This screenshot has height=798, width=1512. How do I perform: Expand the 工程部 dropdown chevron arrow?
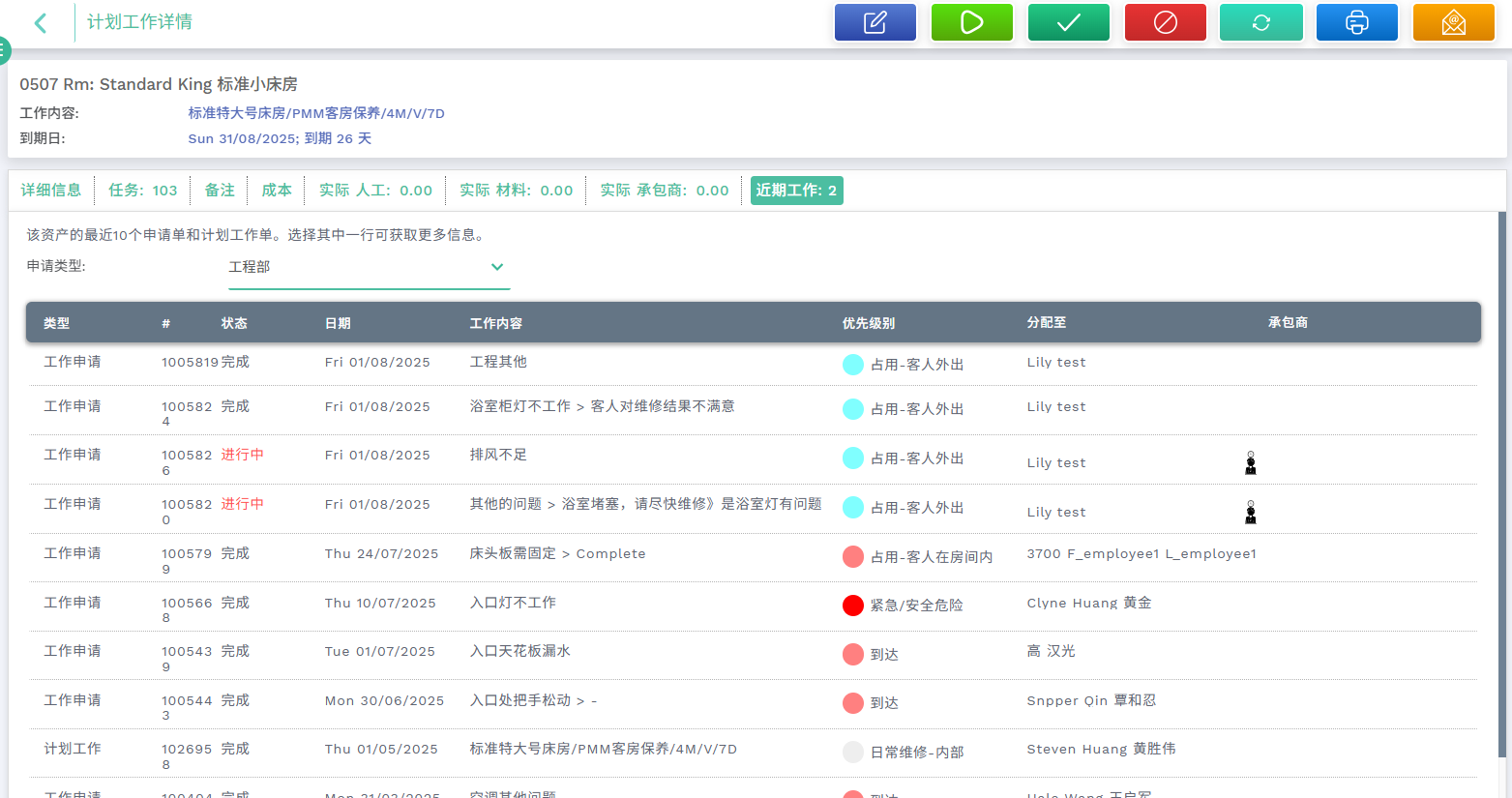pyautogui.click(x=497, y=267)
